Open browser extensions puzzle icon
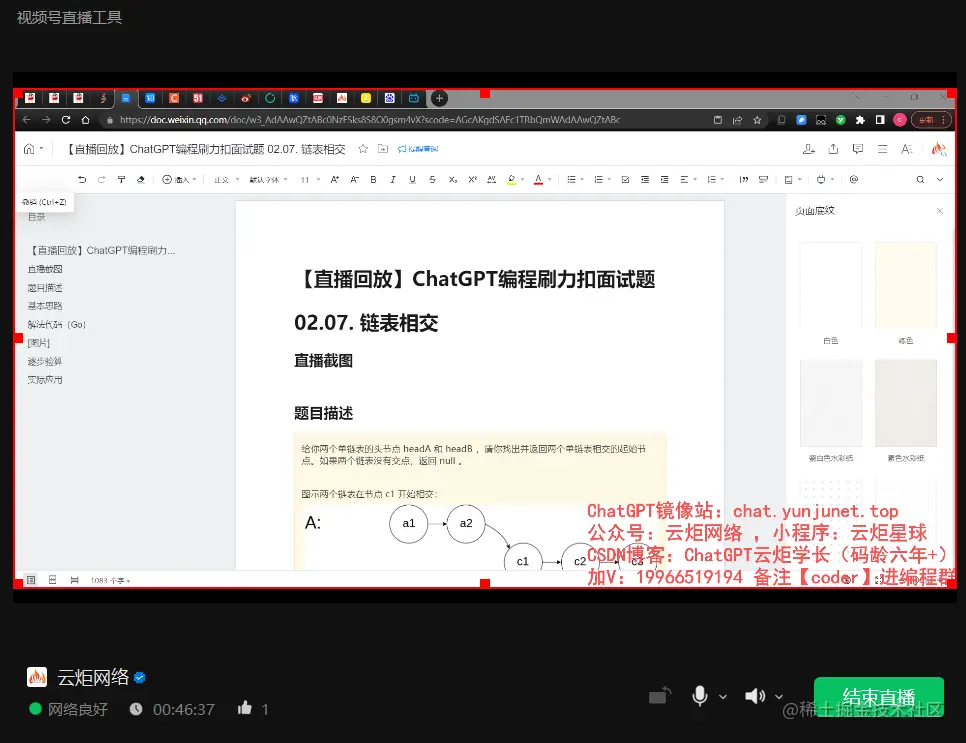Viewport: 966px width, 743px height. [860, 120]
